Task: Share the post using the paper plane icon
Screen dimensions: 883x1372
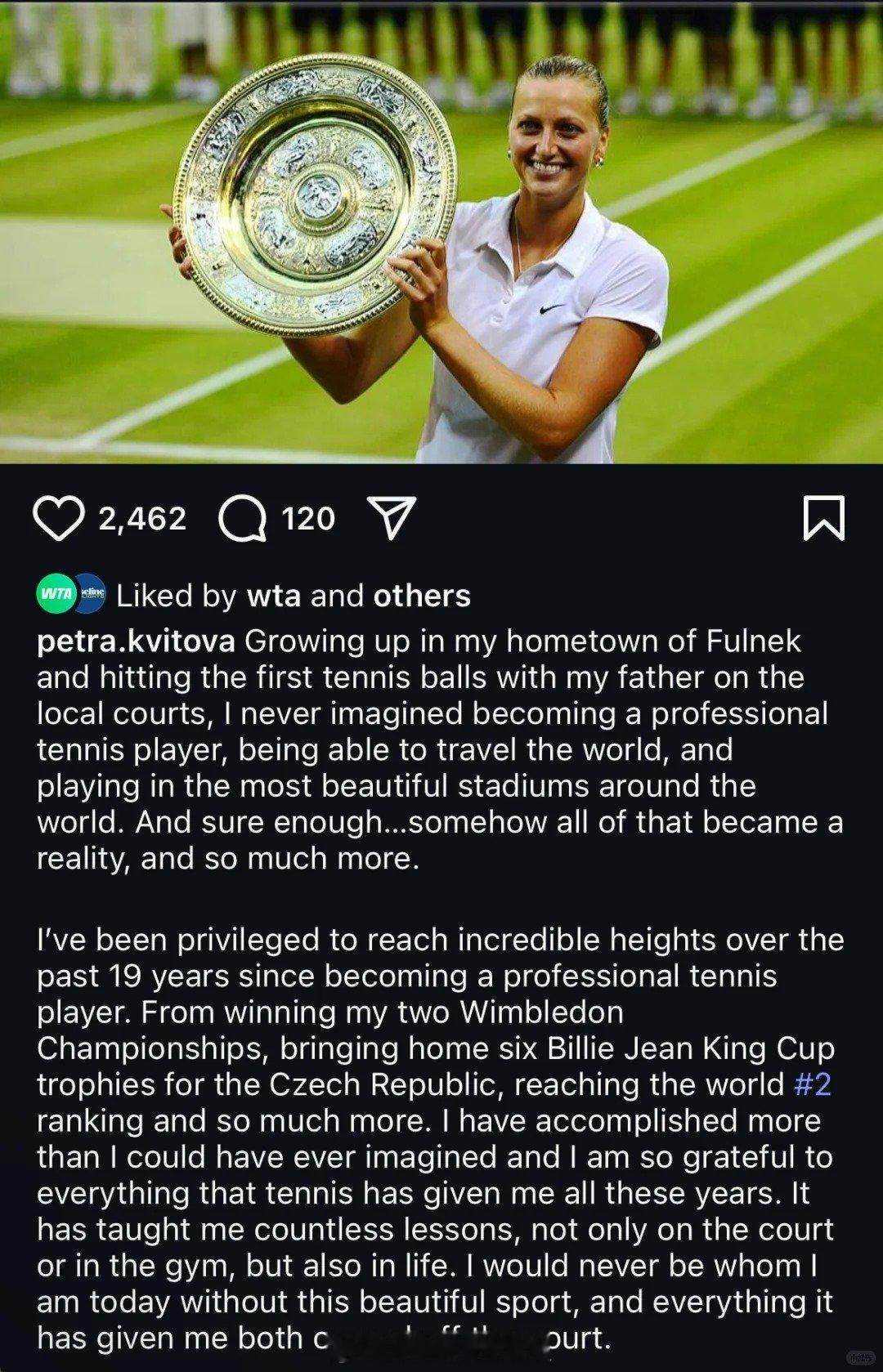Action: click(392, 518)
